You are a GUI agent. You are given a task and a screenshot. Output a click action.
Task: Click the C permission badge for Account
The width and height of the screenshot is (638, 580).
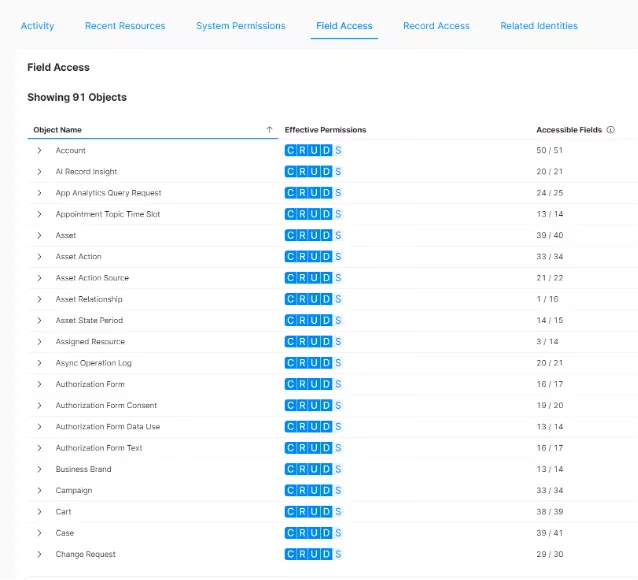click(x=291, y=151)
